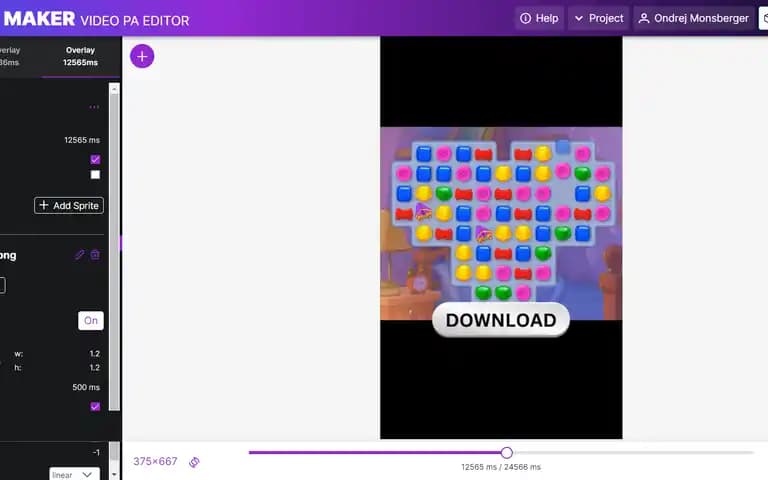This screenshot has height=480, width=768.
Task: Click the DOWNLOAD button in preview
Action: click(x=501, y=320)
